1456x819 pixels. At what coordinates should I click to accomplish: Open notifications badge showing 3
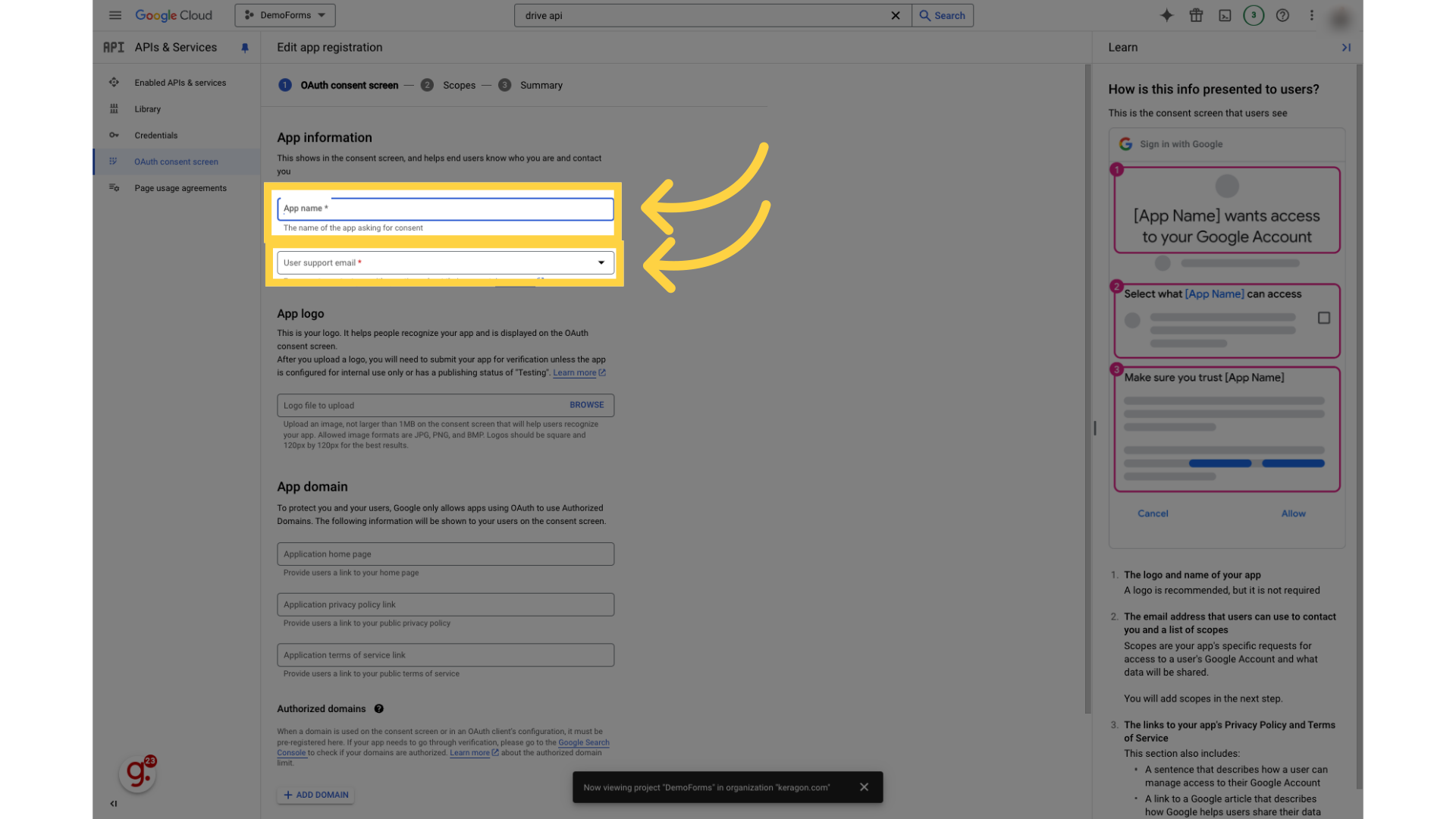pos(1254,15)
